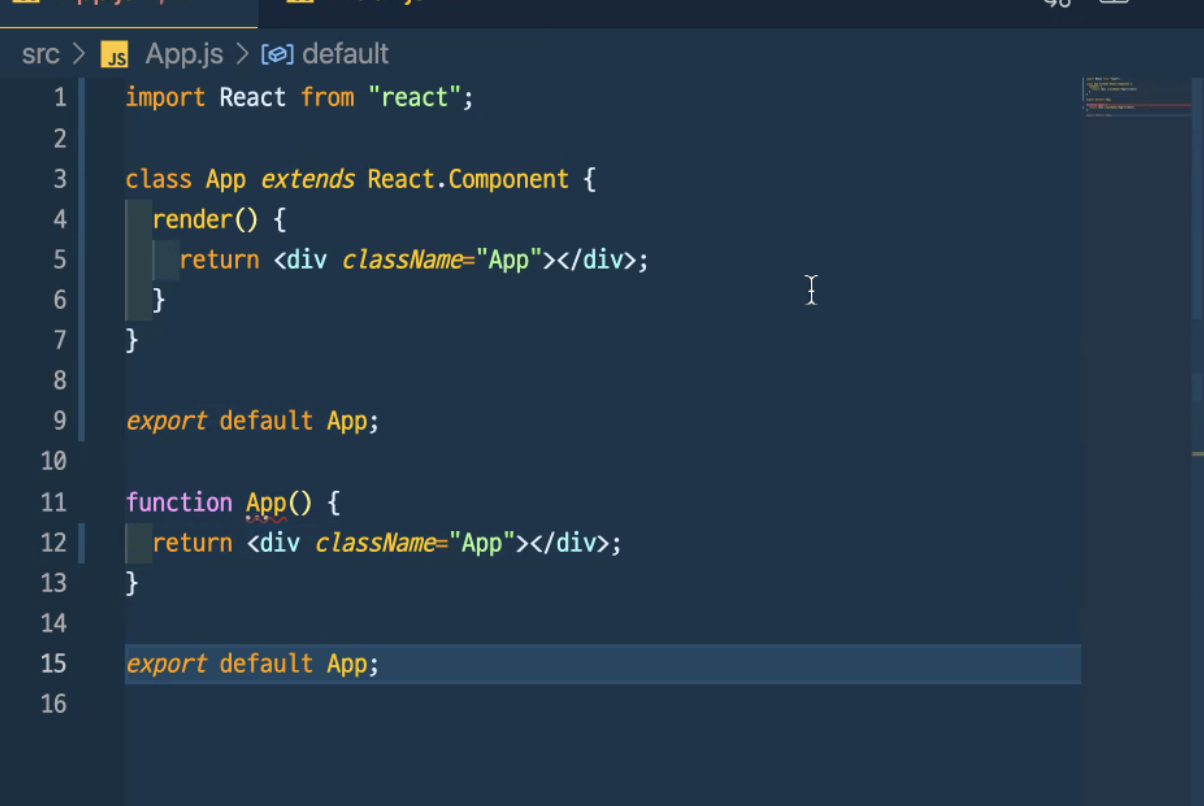Click the underlined App on line 11
This screenshot has height=806, width=1204.
(x=266, y=502)
